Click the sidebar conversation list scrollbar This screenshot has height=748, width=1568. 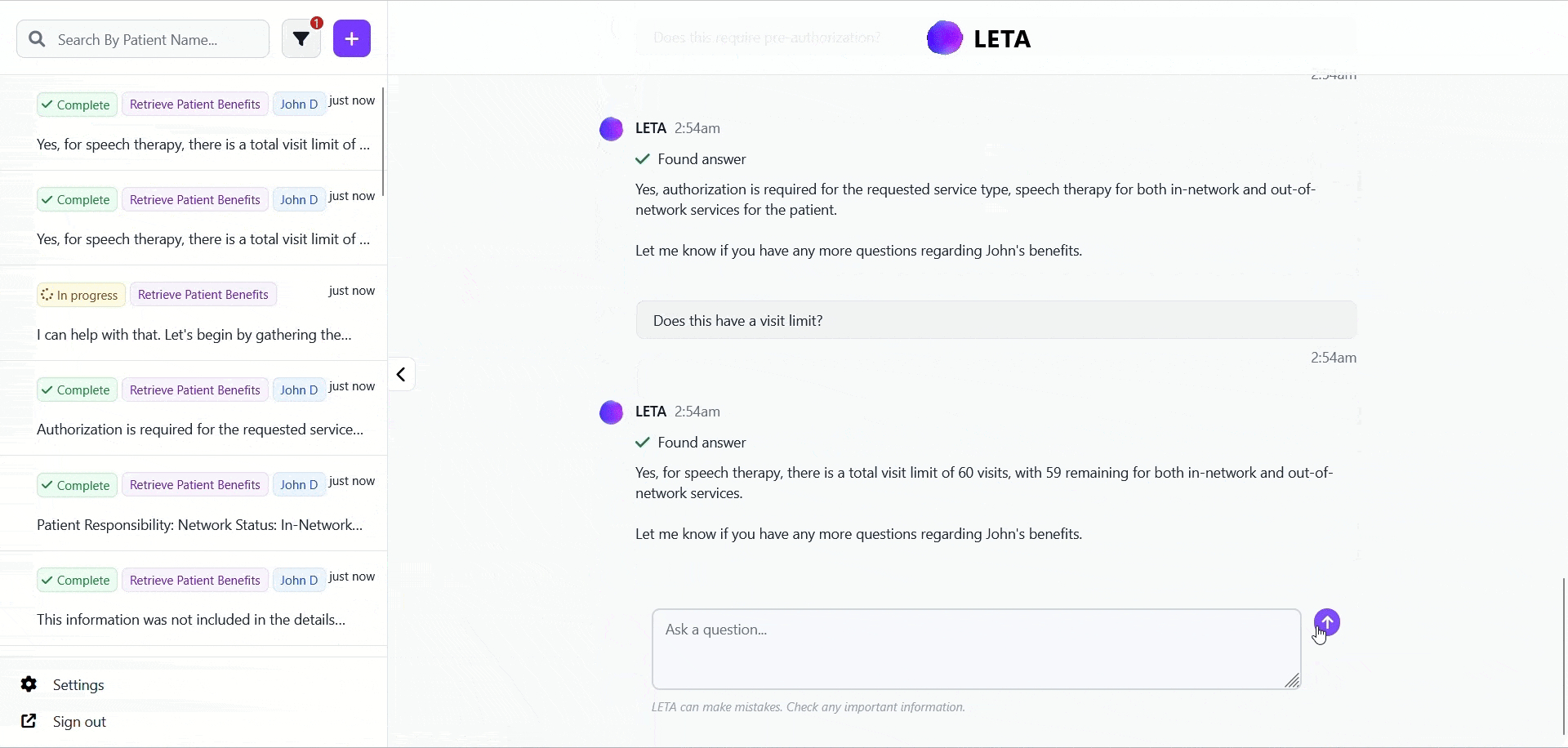383,143
